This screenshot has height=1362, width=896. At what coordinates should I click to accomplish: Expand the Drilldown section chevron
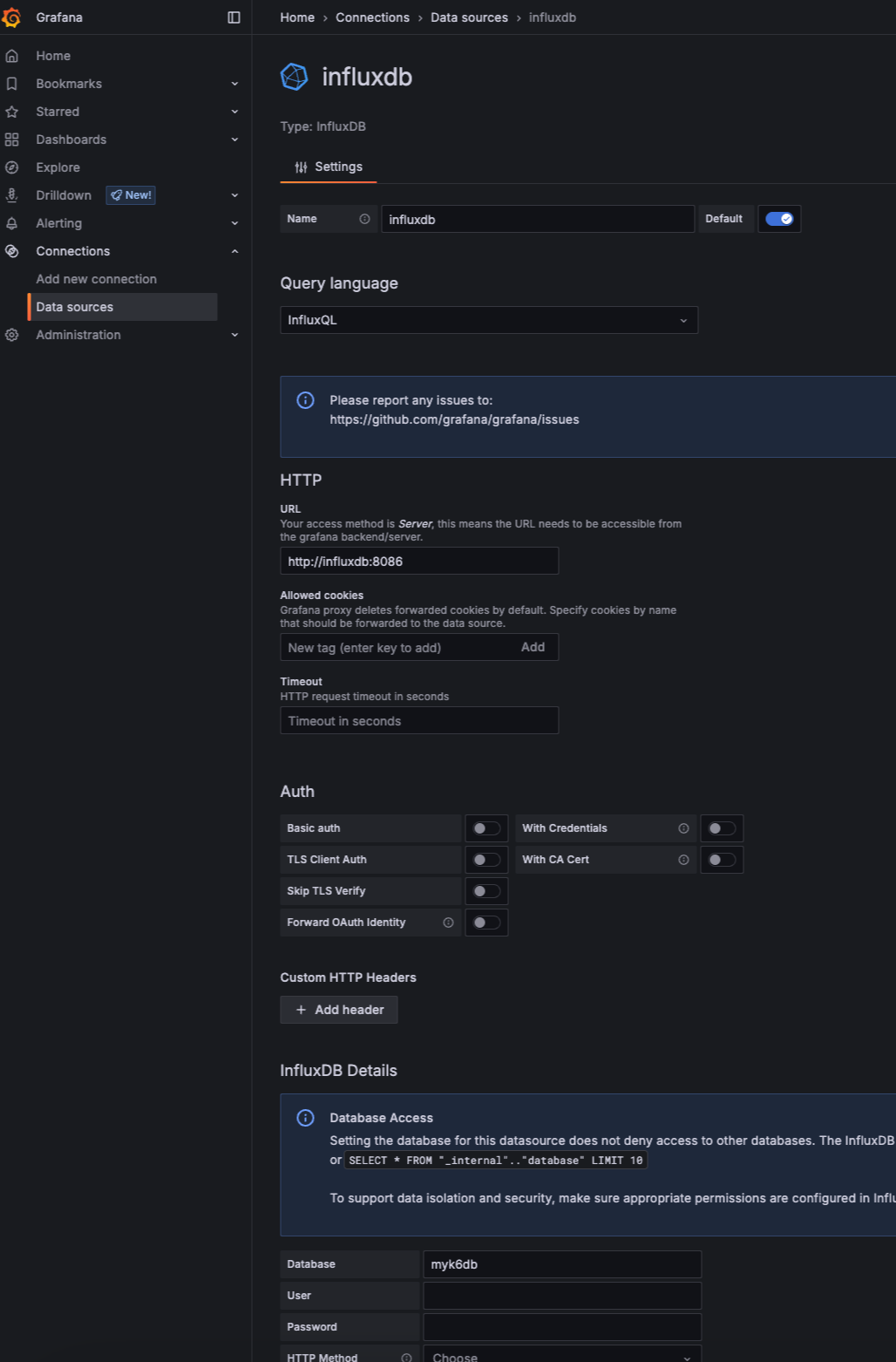pyautogui.click(x=234, y=195)
